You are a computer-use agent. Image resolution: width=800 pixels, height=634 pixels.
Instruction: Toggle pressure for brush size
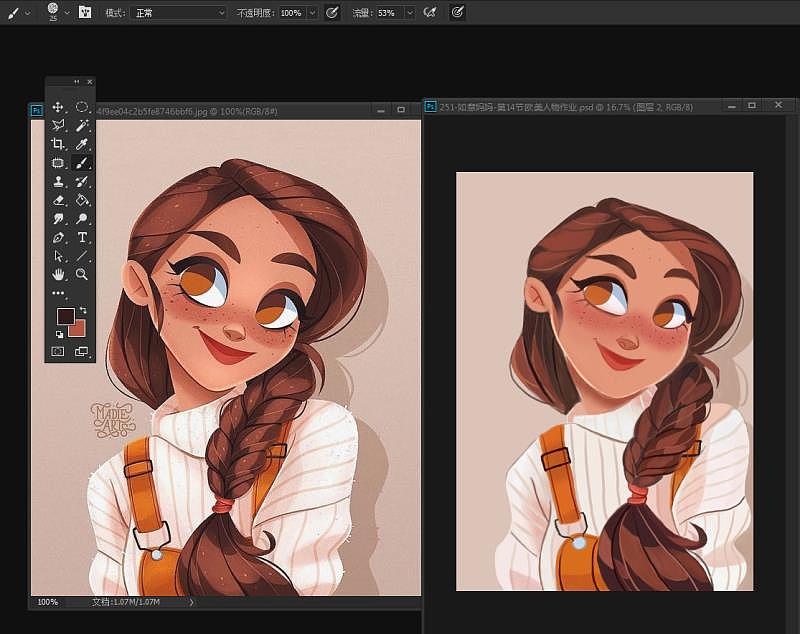(457, 12)
